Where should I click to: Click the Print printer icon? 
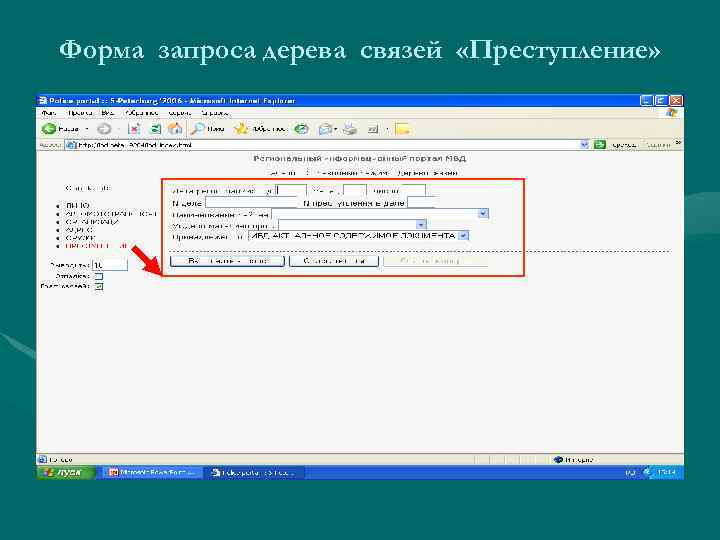click(x=350, y=129)
